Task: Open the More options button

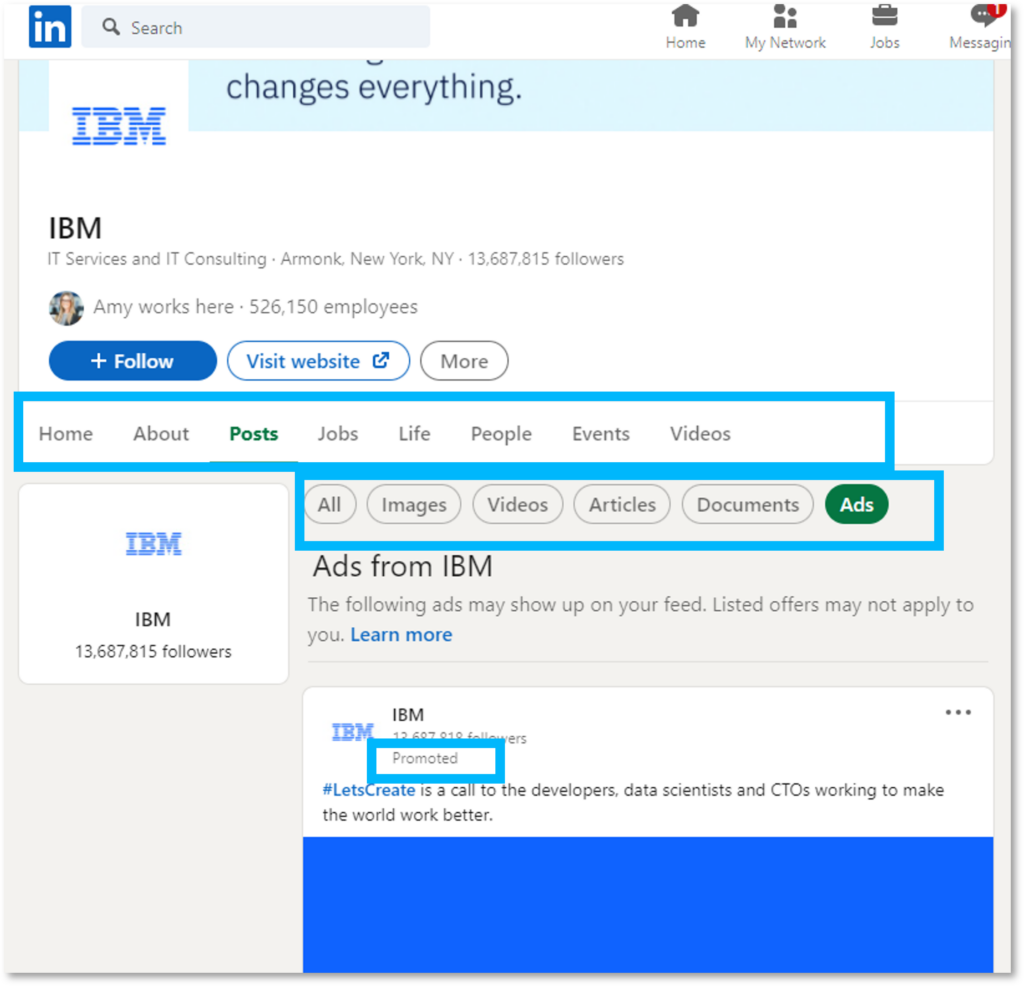Action: [464, 361]
